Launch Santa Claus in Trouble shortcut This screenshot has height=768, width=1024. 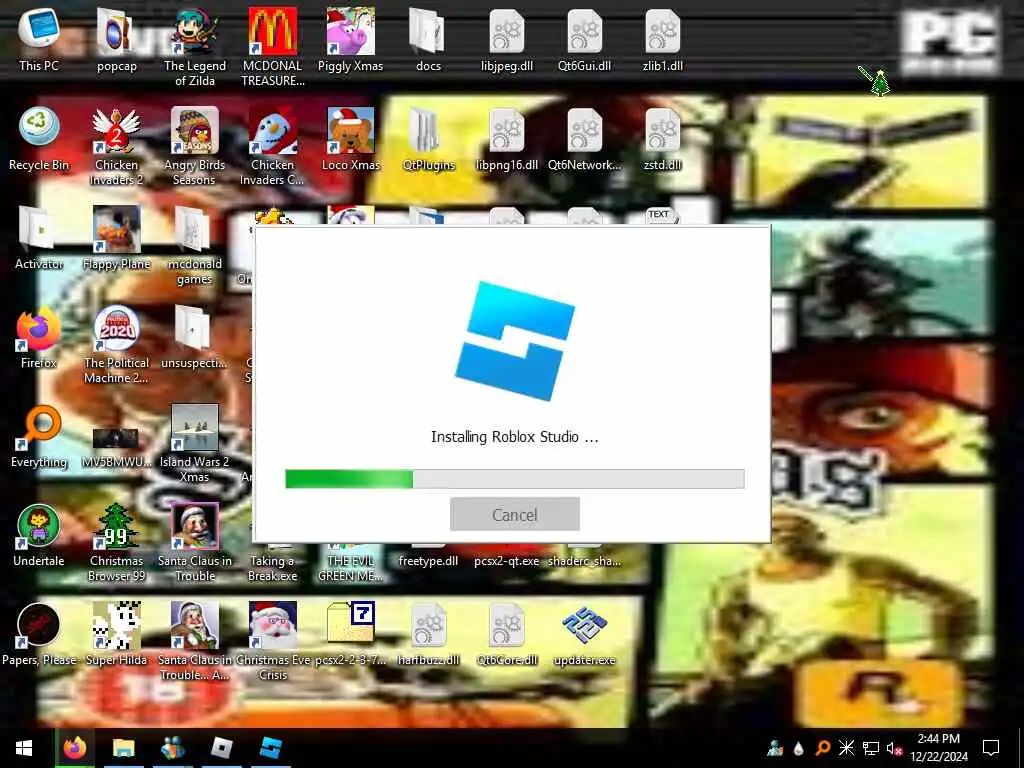[x=195, y=543]
